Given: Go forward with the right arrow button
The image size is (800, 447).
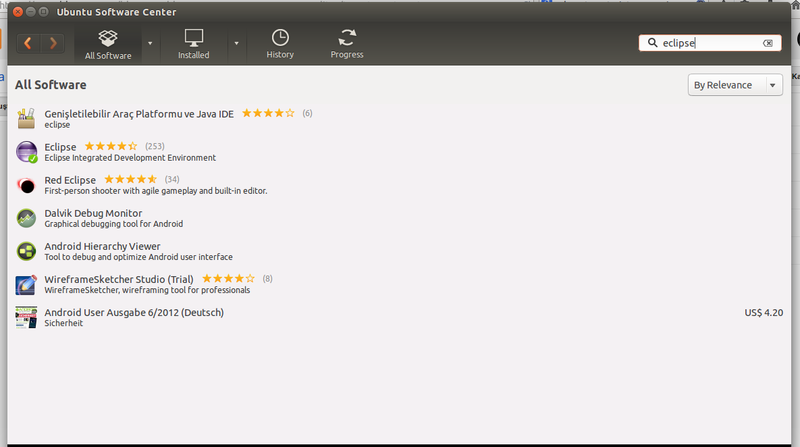Looking at the screenshot, I should coord(53,43).
